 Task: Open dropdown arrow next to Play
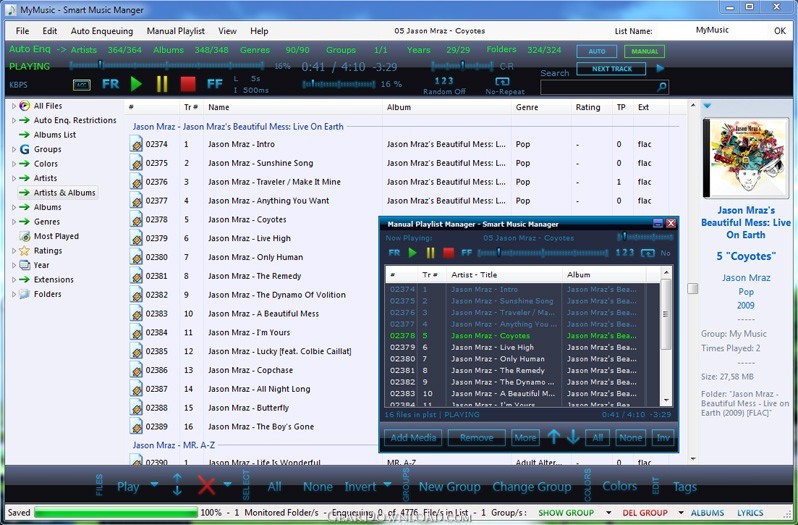coord(154,485)
